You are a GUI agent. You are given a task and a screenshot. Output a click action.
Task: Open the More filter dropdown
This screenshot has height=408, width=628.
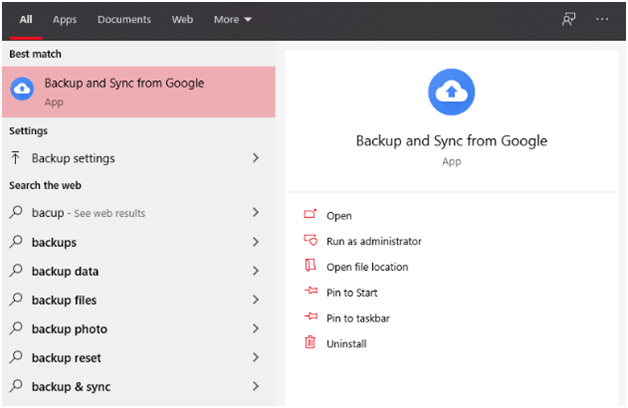point(232,20)
